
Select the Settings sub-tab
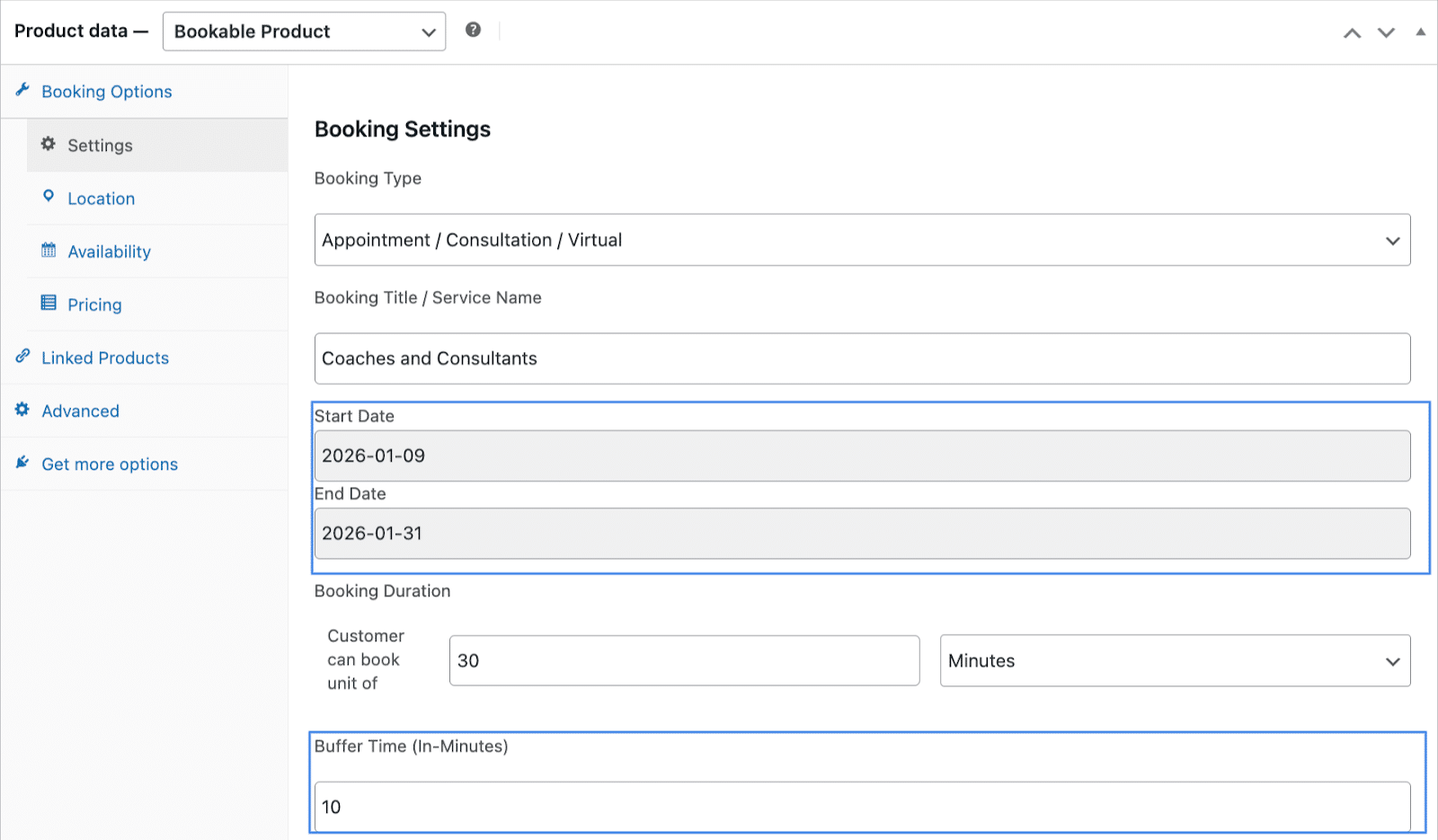click(x=157, y=146)
